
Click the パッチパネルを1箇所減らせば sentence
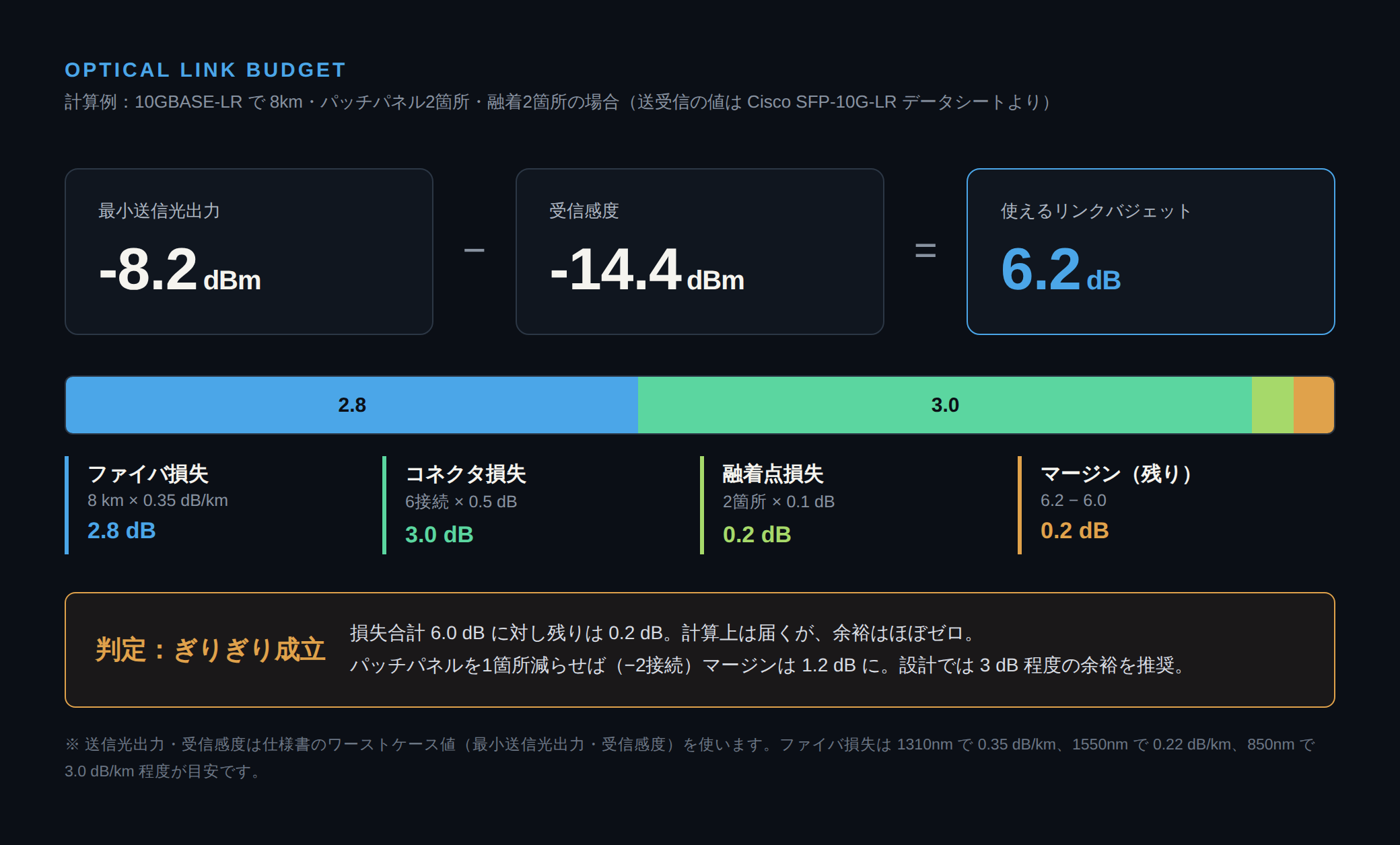[769, 665]
